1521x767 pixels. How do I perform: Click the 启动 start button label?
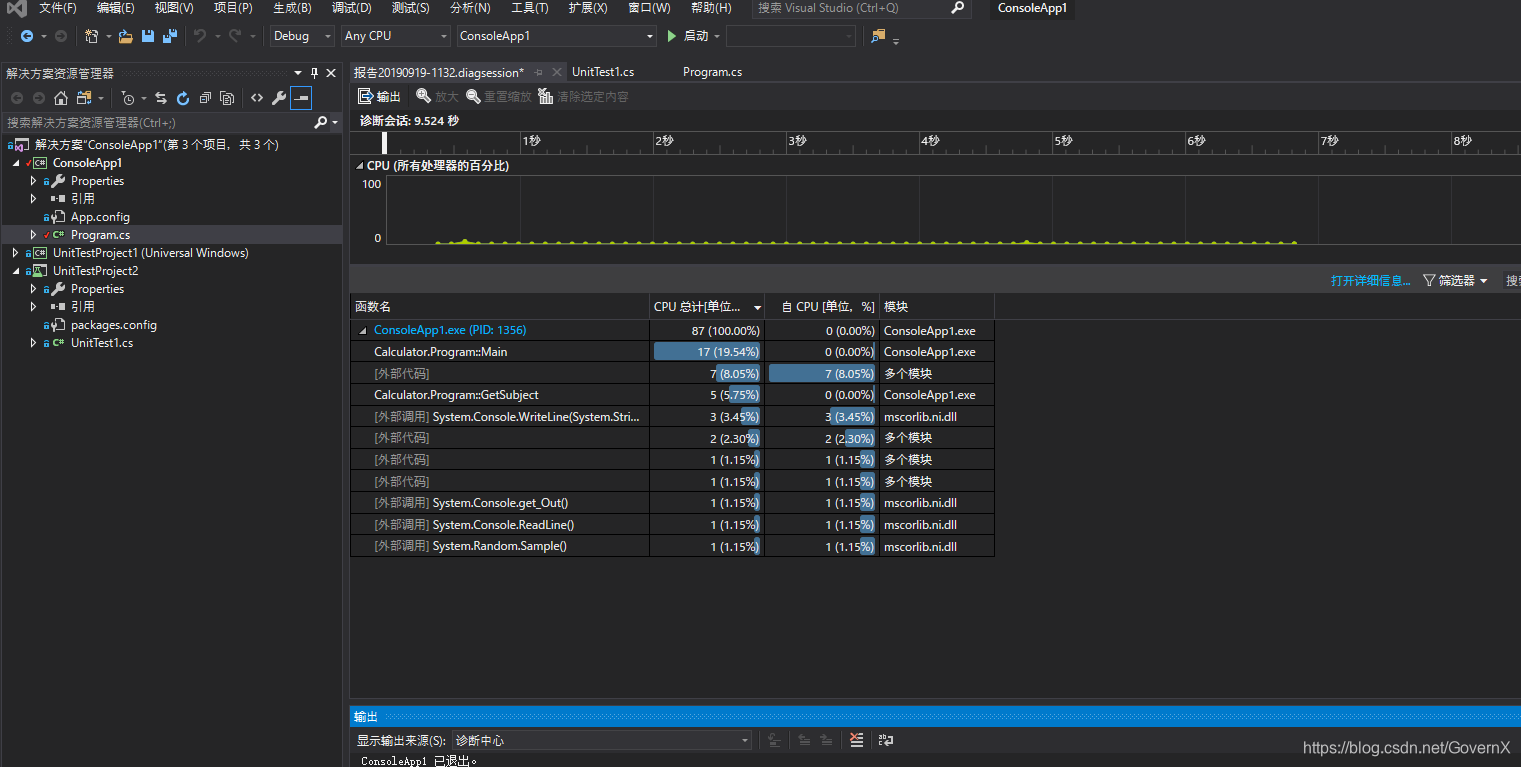[x=695, y=36]
